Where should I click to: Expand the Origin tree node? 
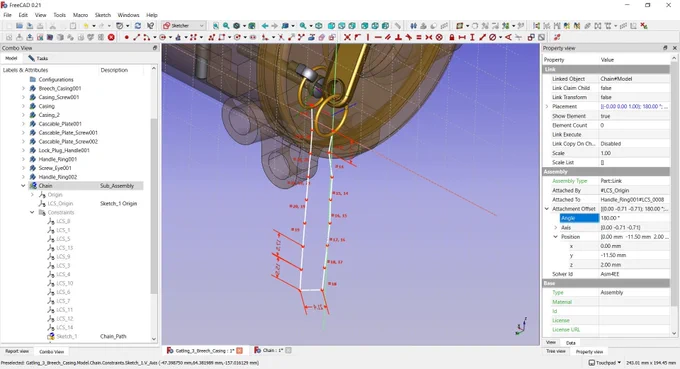[x=32, y=195]
